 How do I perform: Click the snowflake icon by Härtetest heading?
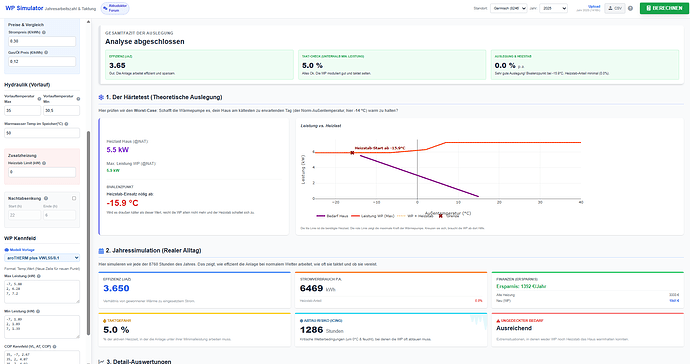(x=101, y=97)
